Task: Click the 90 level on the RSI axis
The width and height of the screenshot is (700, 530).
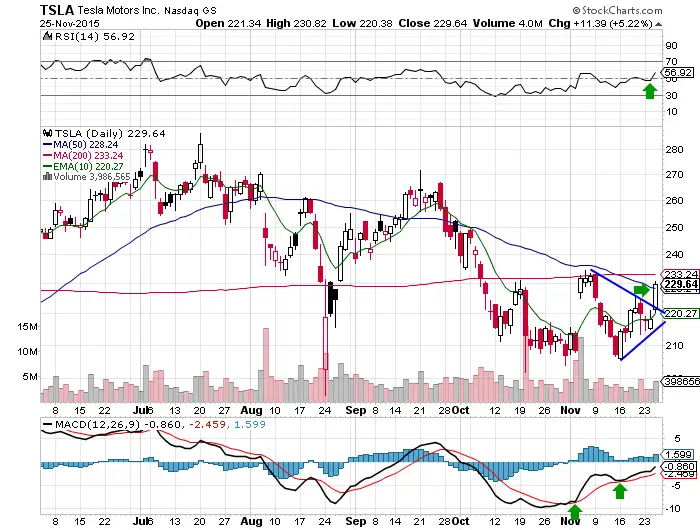Action: point(671,46)
